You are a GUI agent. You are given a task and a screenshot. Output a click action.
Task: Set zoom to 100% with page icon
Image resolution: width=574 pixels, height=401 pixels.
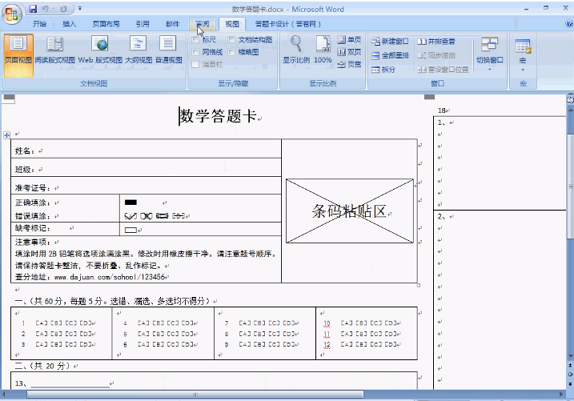pos(323,49)
